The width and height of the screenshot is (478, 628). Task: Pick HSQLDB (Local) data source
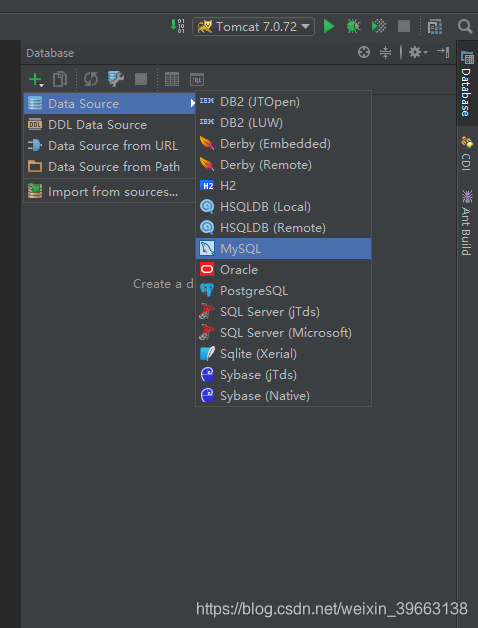point(283,207)
